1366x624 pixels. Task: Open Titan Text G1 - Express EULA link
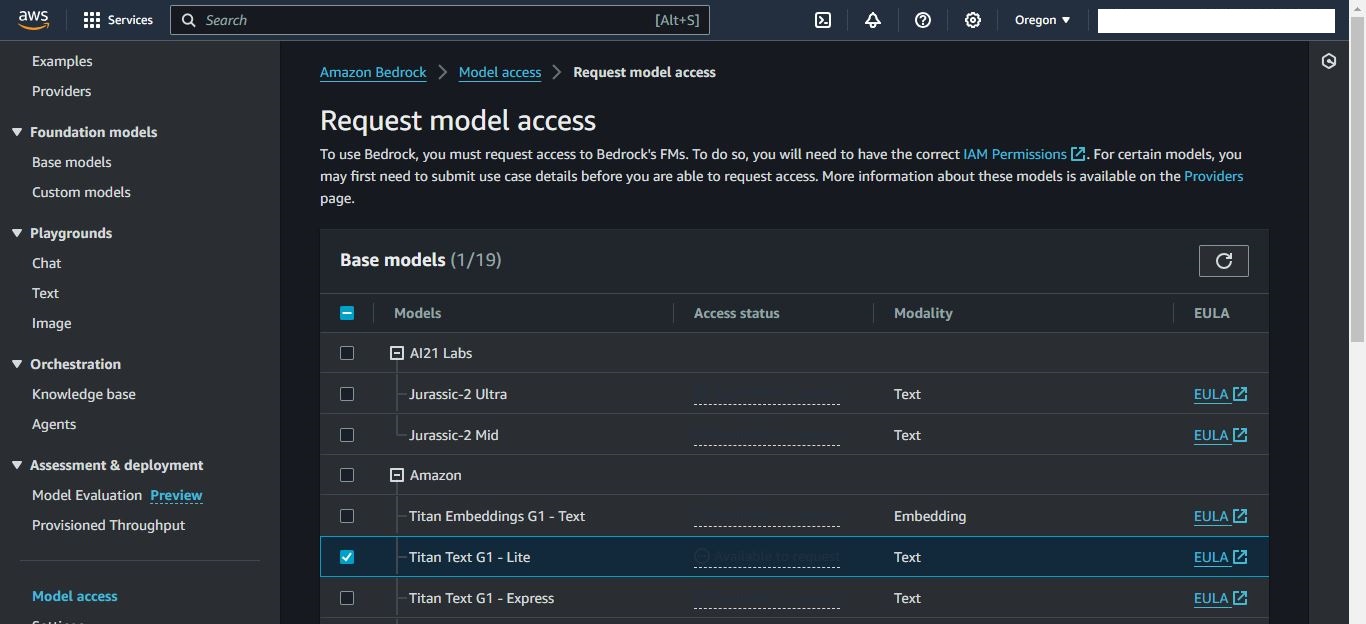point(1220,598)
